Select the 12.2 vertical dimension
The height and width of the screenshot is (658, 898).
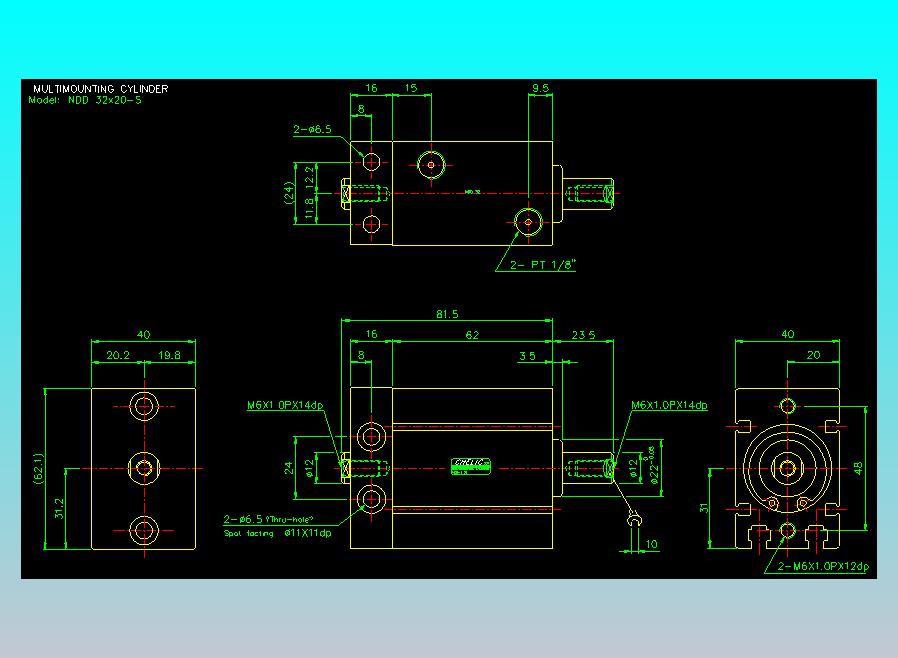point(310,176)
